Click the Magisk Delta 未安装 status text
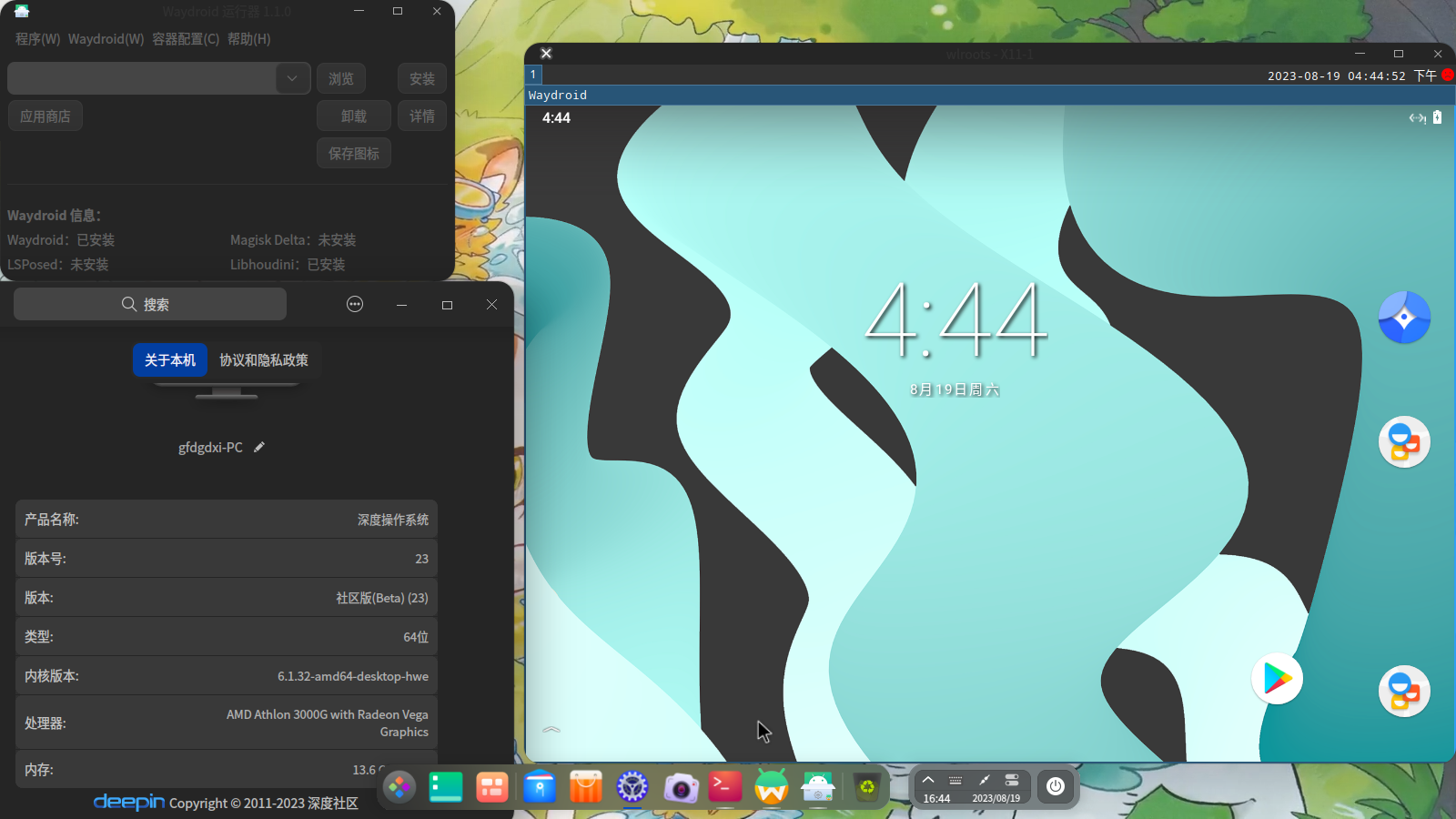 [293, 239]
